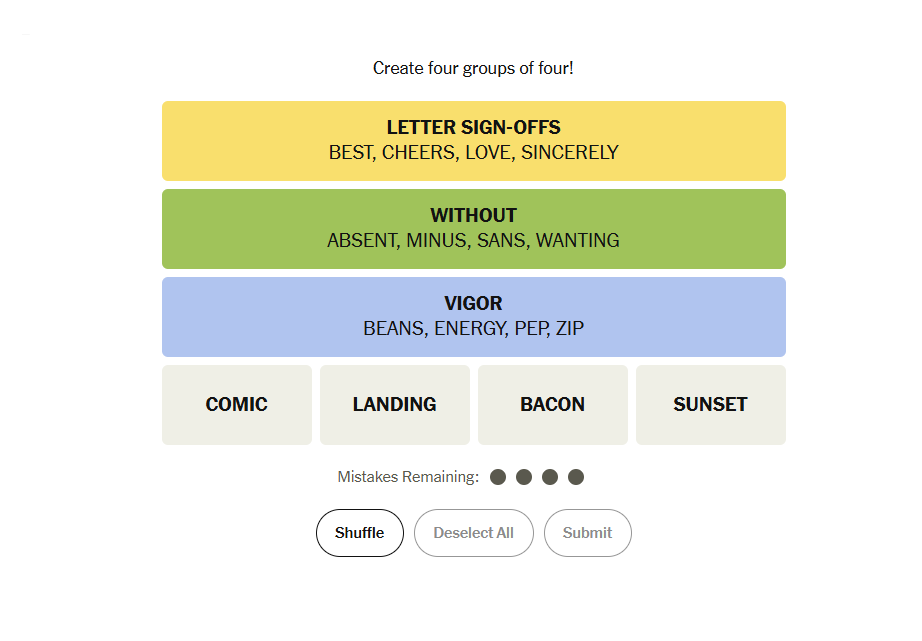Image resolution: width=922 pixels, height=641 pixels.
Task: Submit the current selection
Action: (x=587, y=533)
